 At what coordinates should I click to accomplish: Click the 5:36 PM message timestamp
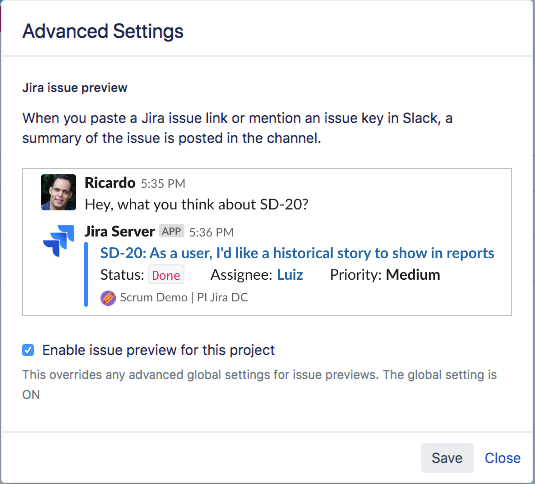click(211, 232)
